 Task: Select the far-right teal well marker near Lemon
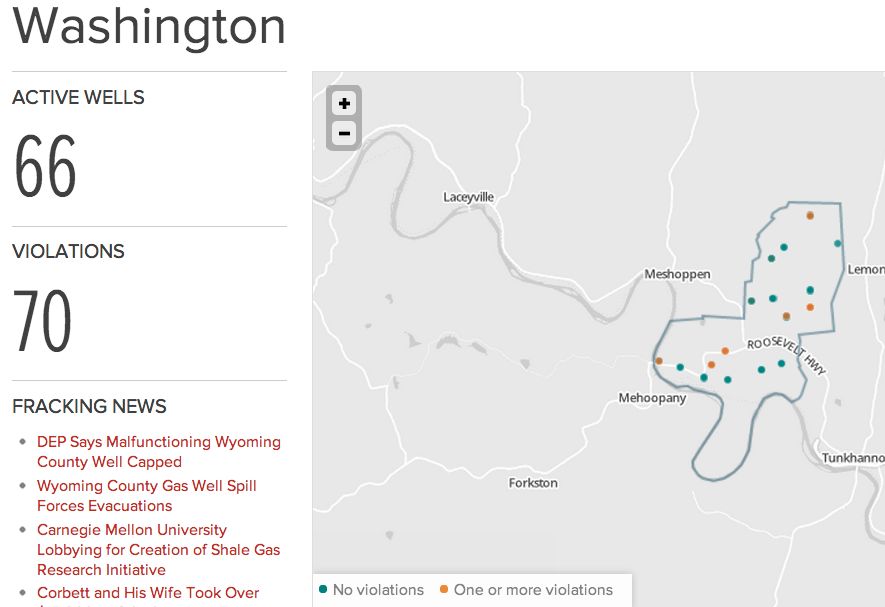click(838, 243)
